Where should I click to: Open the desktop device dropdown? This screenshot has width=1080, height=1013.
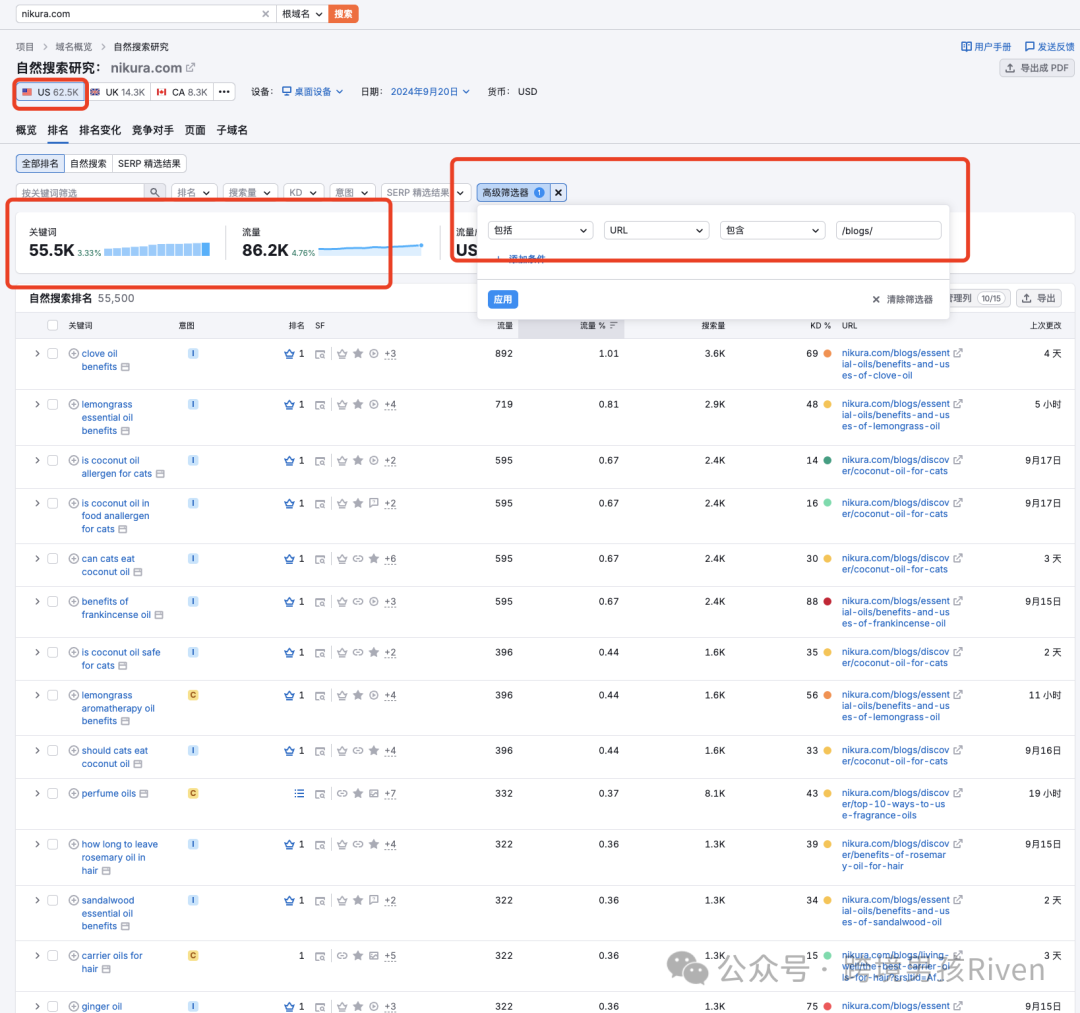[313, 92]
